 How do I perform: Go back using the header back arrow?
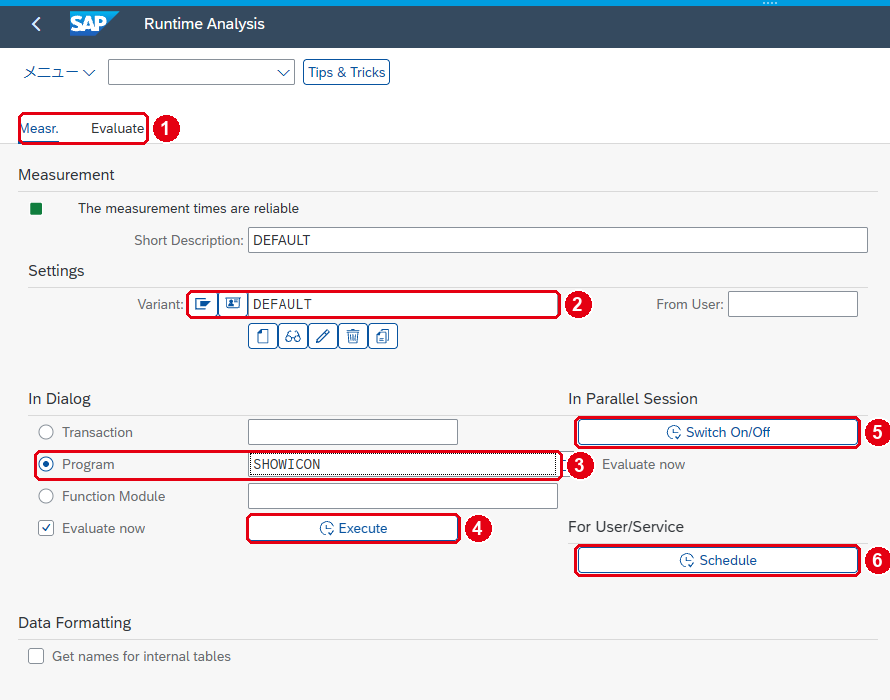tap(36, 24)
